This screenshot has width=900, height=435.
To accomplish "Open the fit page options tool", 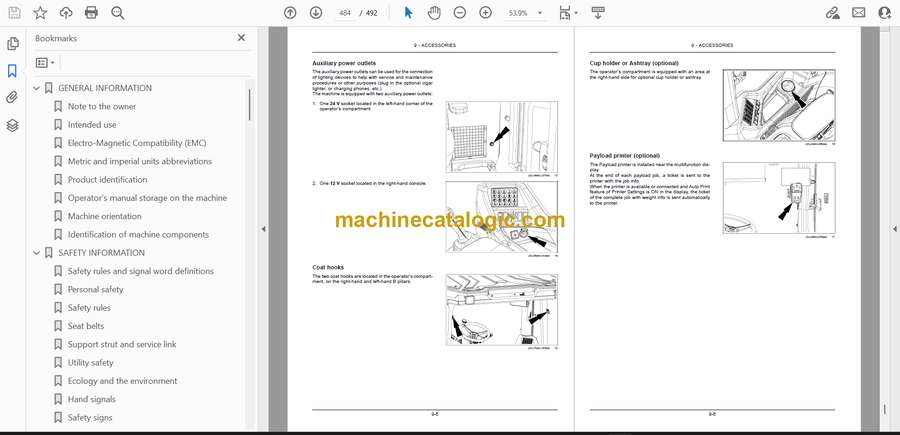I will coord(564,13).
